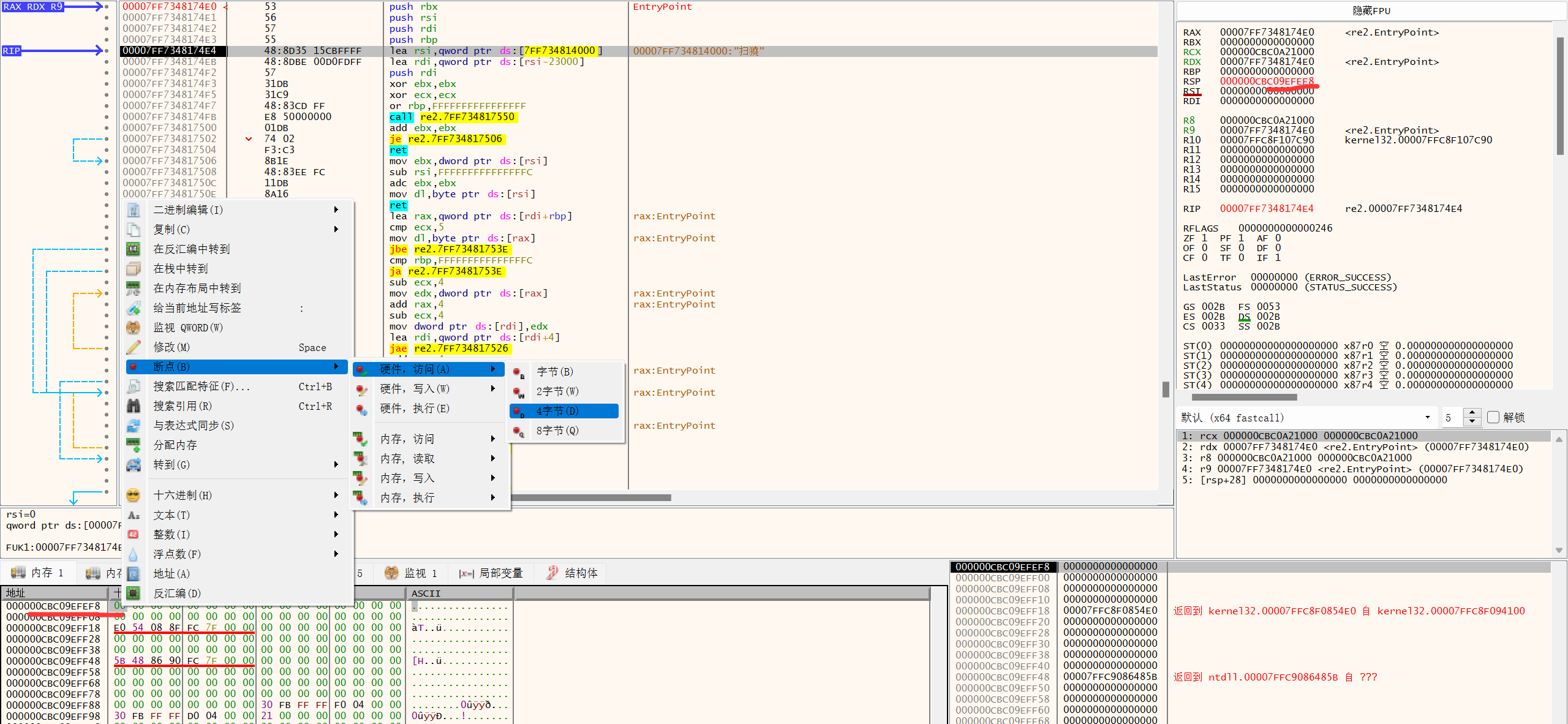
Task: Click the RSP register value 000000CBC09EFEF8
Action: click(x=1267, y=81)
